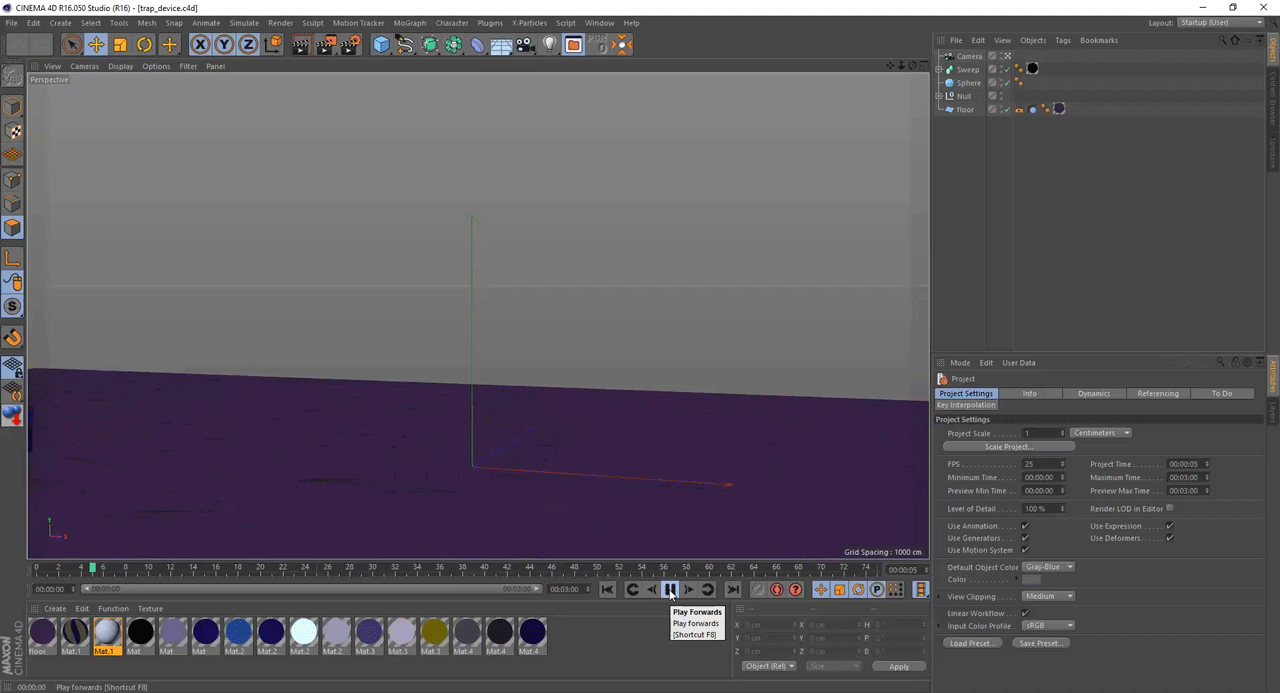Expand the Sweep object hierarchy
Screen dimensions: 1280x693
[939, 70]
